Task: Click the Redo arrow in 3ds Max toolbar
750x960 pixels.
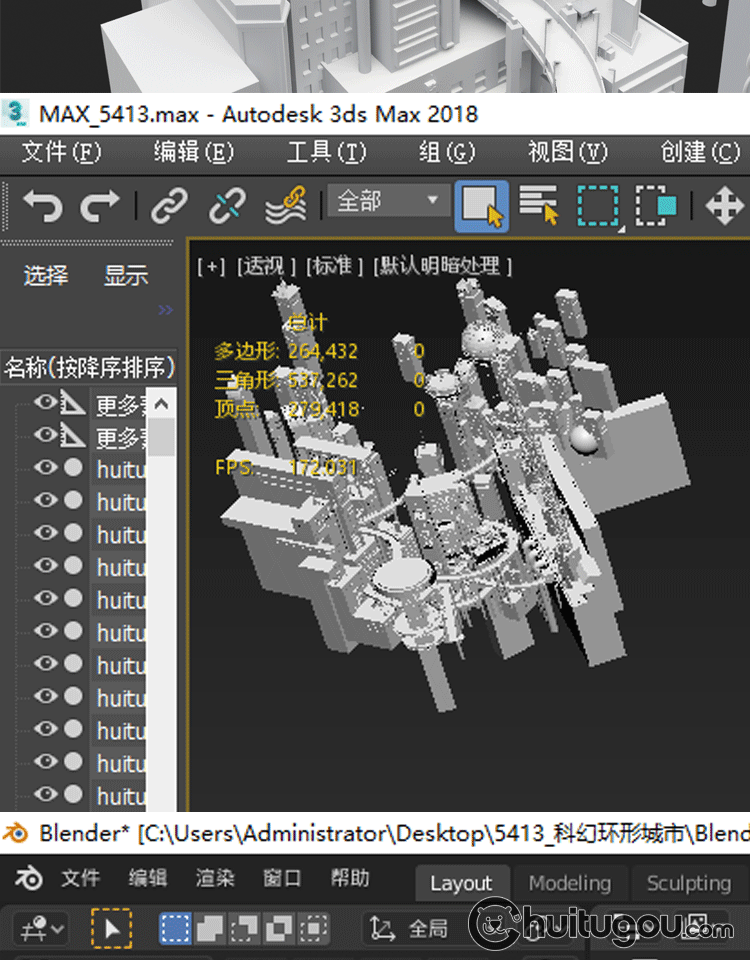Action: pos(99,206)
